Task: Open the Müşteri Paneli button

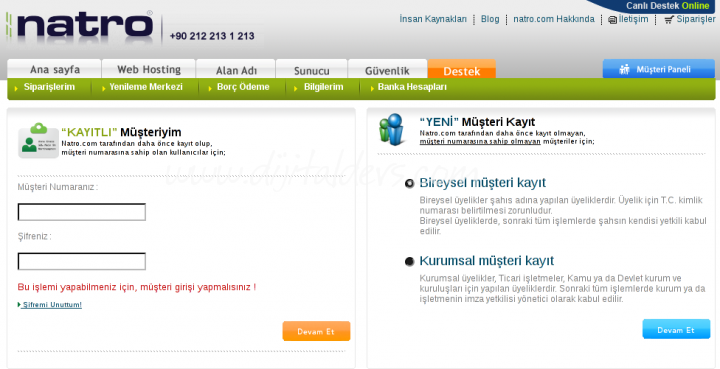Action: 658,69
